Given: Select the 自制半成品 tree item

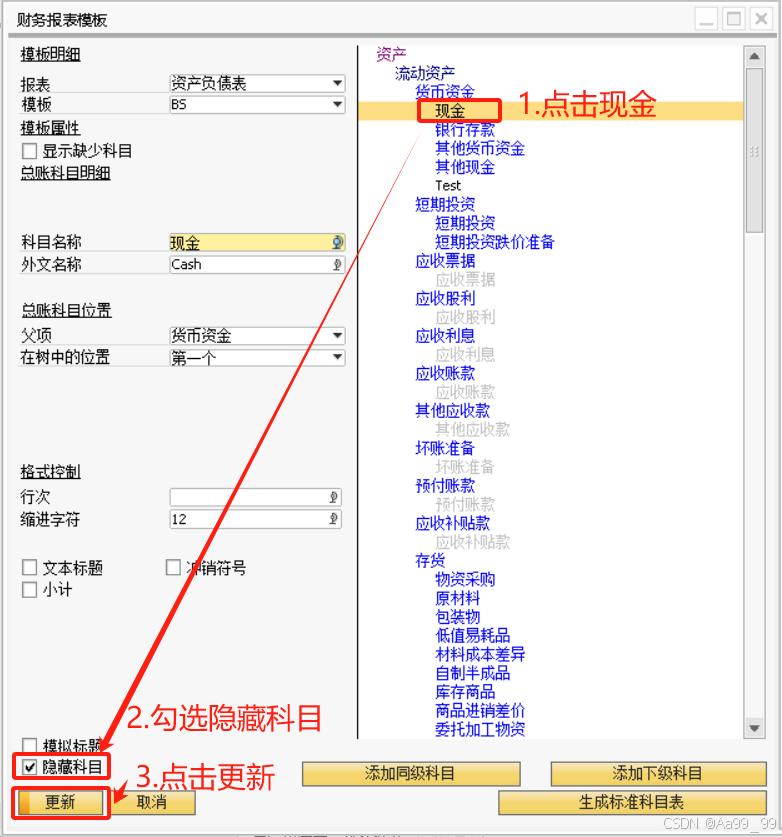Looking at the screenshot, I should [473, 673].
